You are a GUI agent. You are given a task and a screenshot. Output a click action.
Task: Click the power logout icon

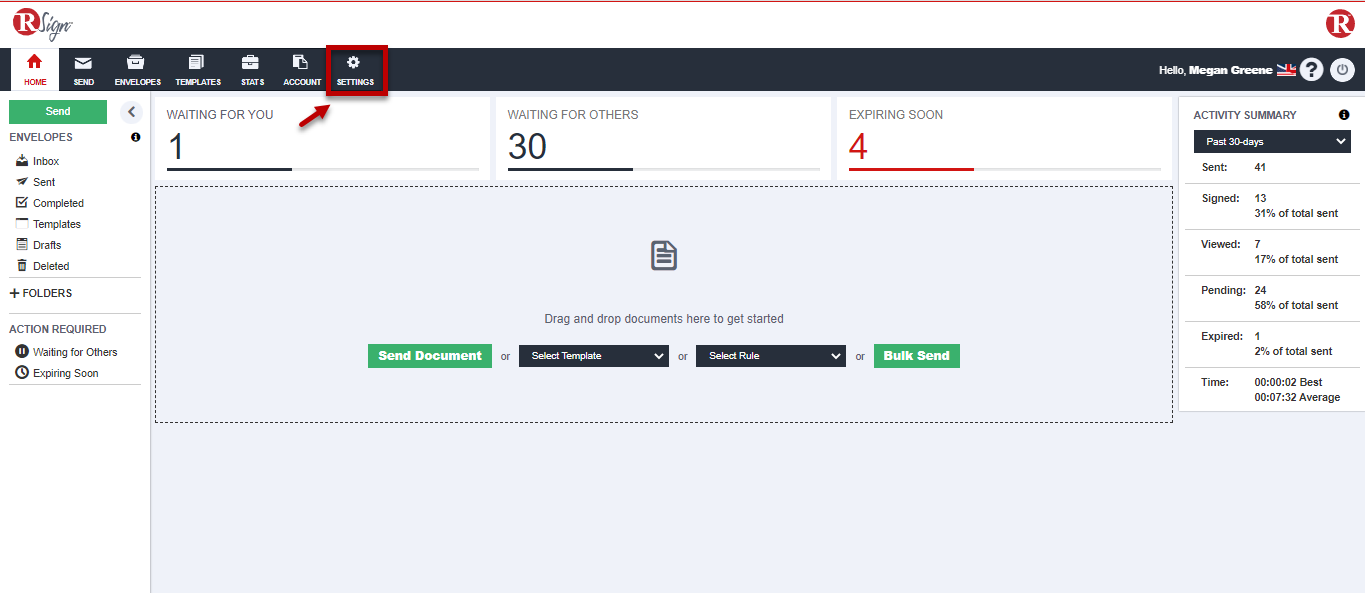click(1342, 70)
